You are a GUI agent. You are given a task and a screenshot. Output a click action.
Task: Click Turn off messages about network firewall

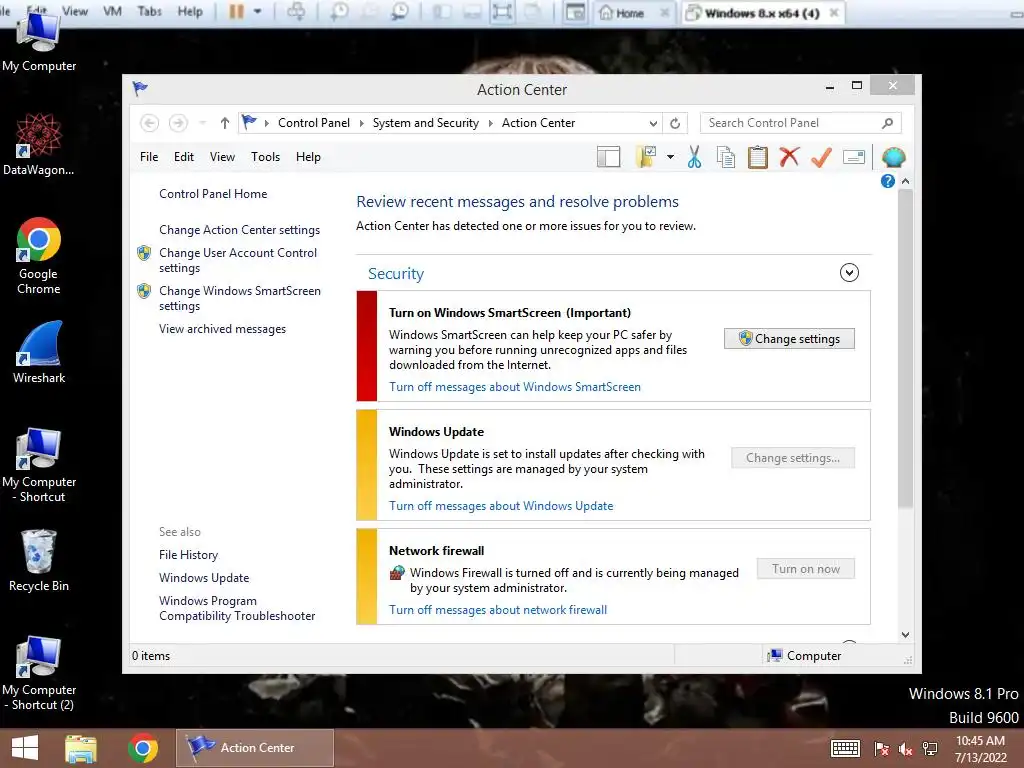(x=498, y=609)
